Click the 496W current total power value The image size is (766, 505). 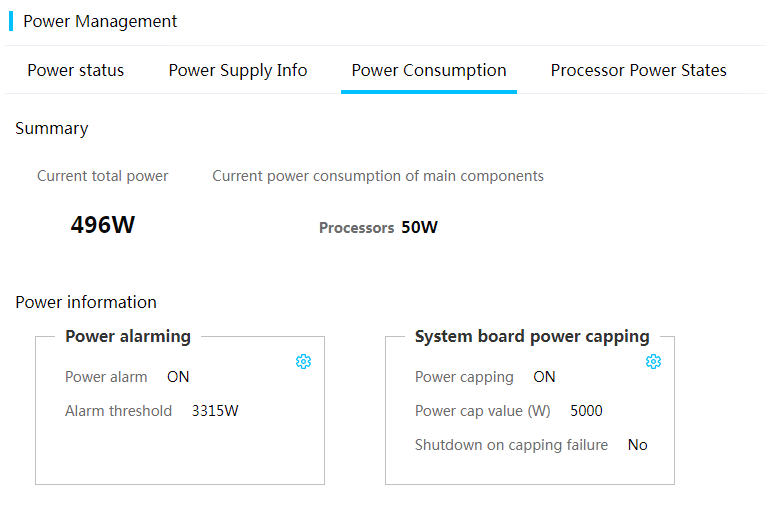(103, 225)
